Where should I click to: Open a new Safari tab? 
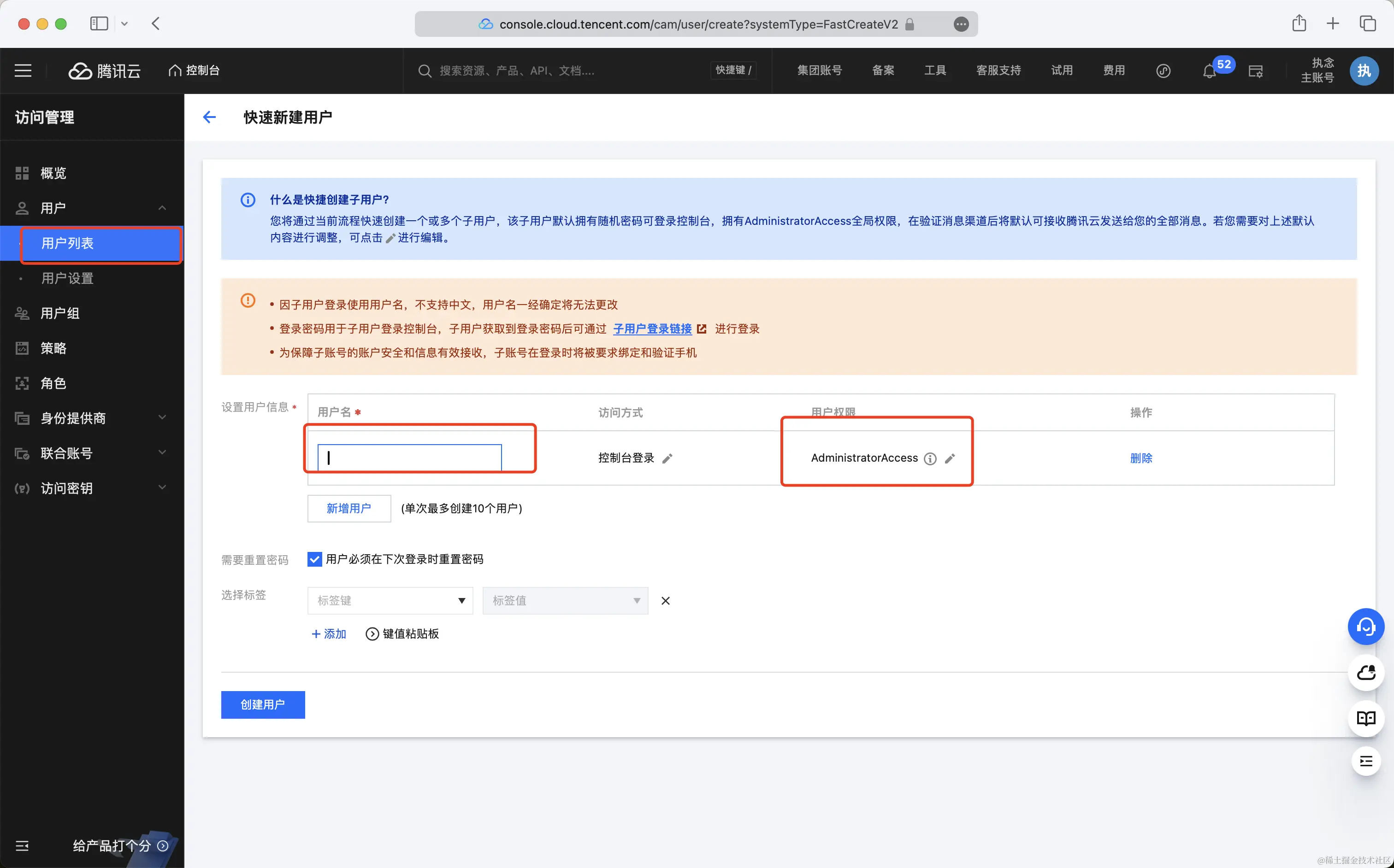pyautogui.click(x=1333, y=23)
